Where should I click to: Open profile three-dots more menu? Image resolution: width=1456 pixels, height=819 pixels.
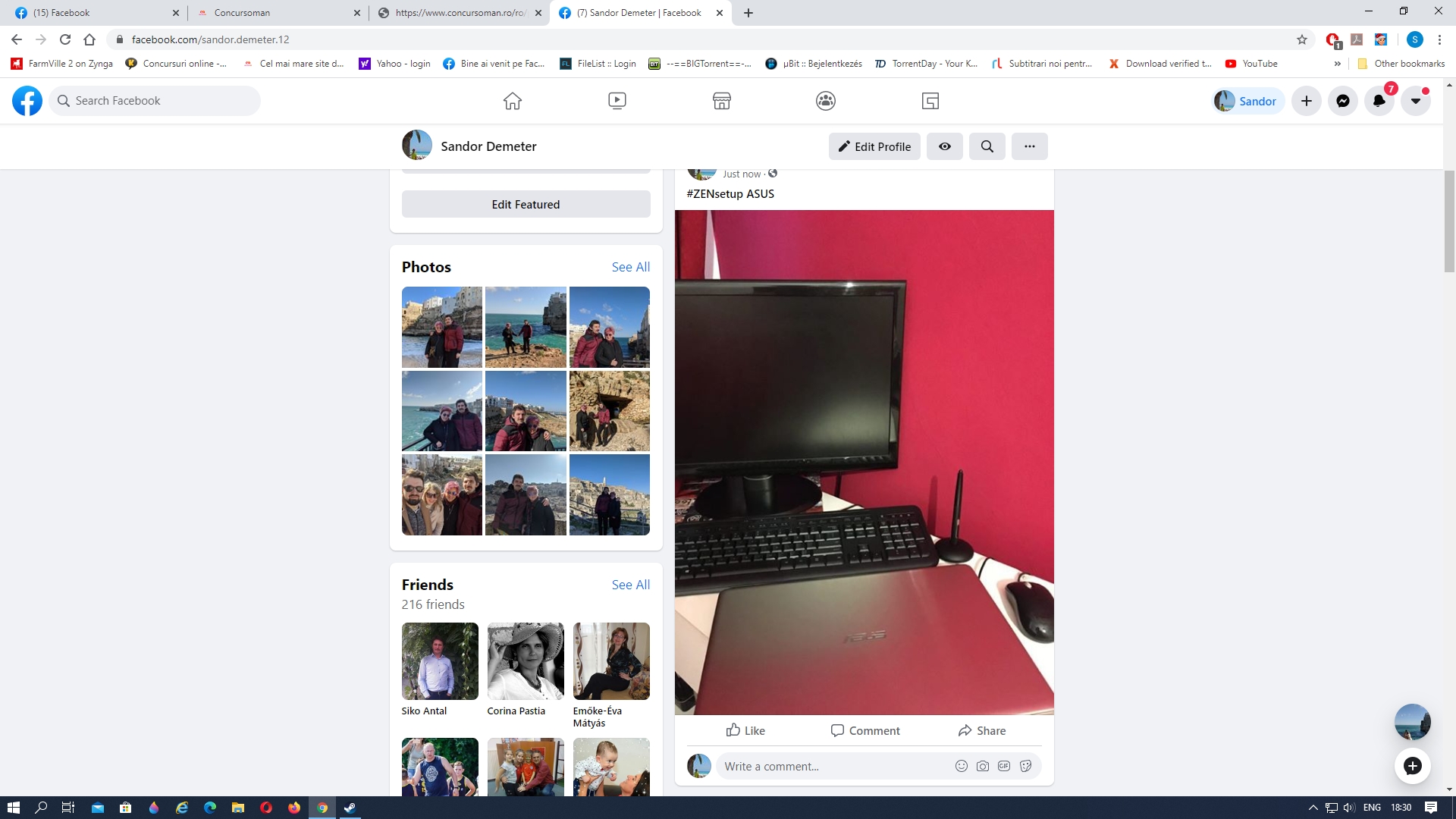point(1029,146)
